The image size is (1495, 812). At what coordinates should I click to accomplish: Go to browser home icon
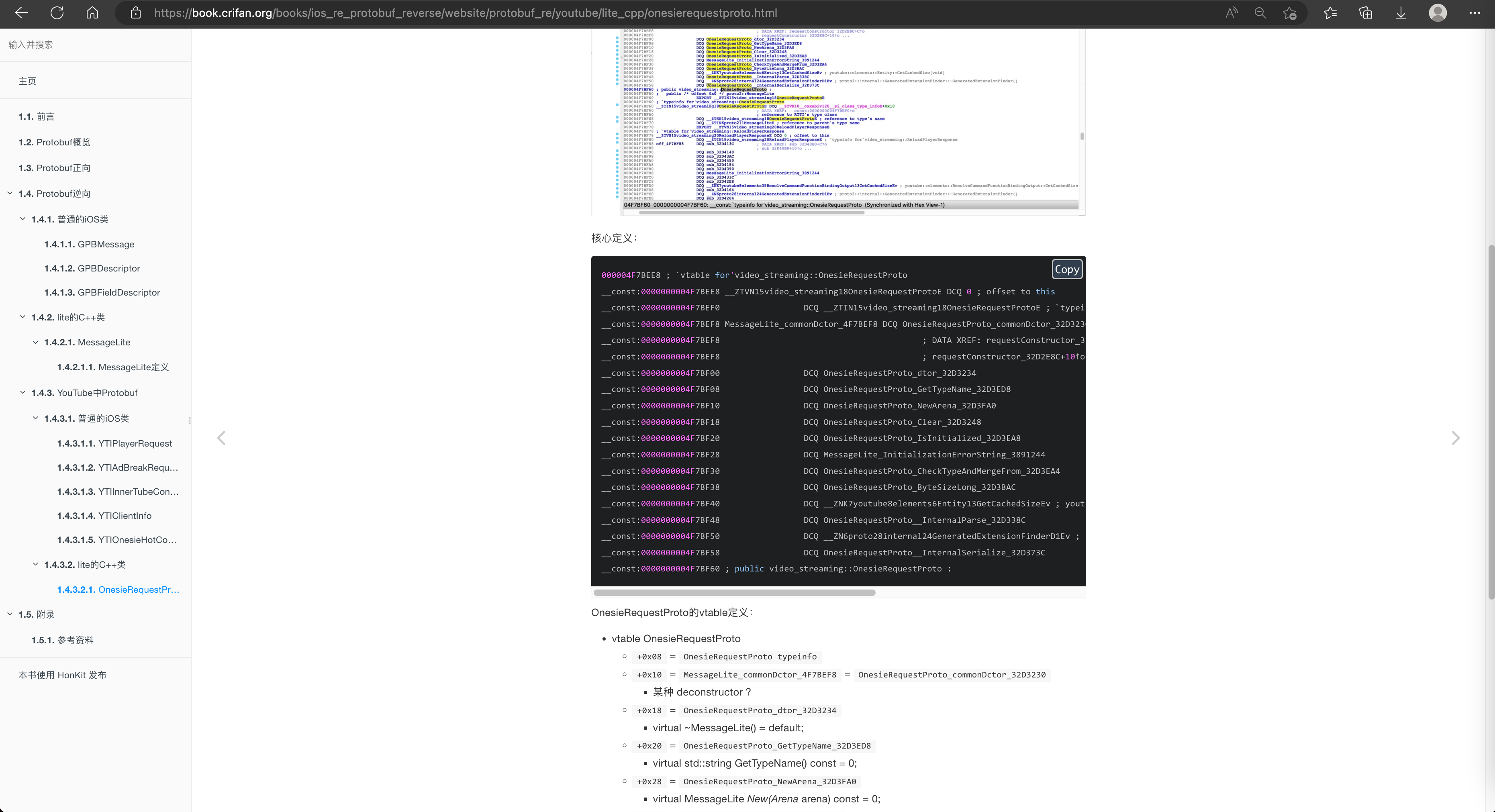click(92, 13)
